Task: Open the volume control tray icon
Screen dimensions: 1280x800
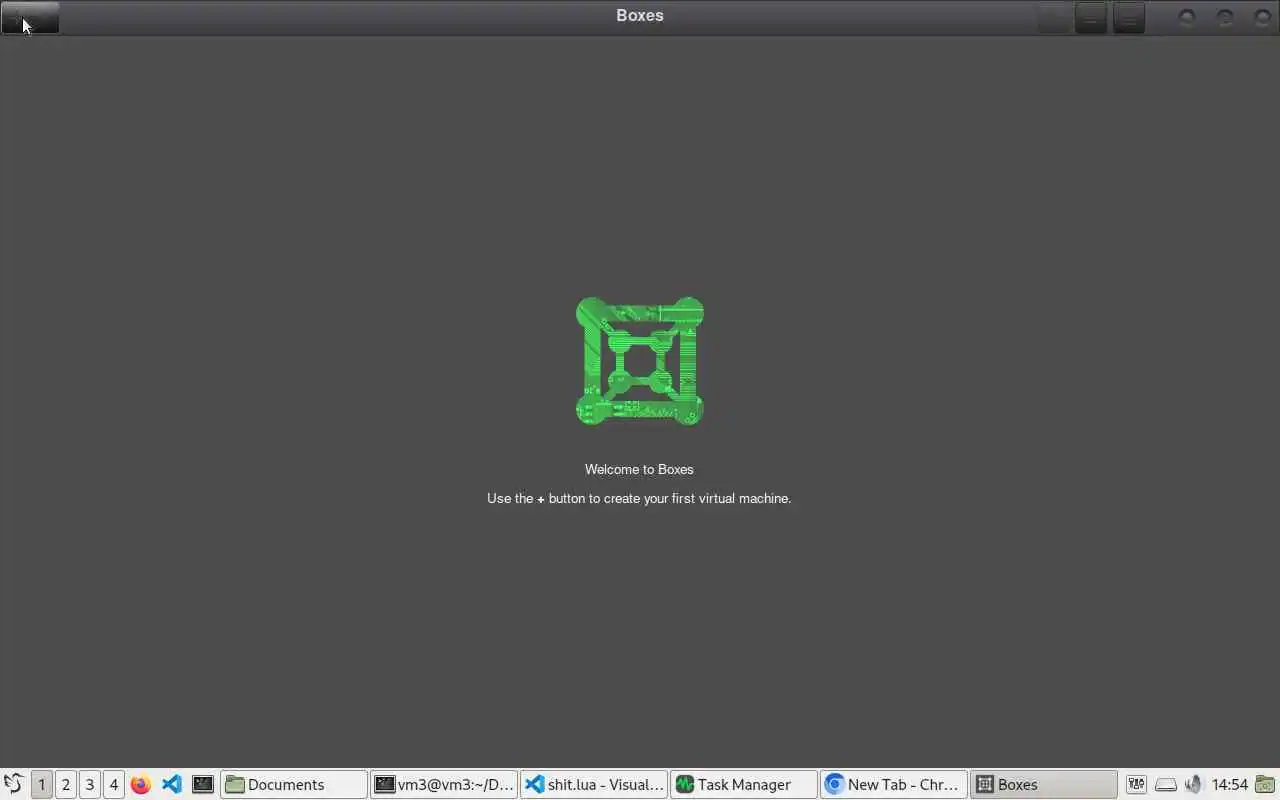Action: 1194,784
